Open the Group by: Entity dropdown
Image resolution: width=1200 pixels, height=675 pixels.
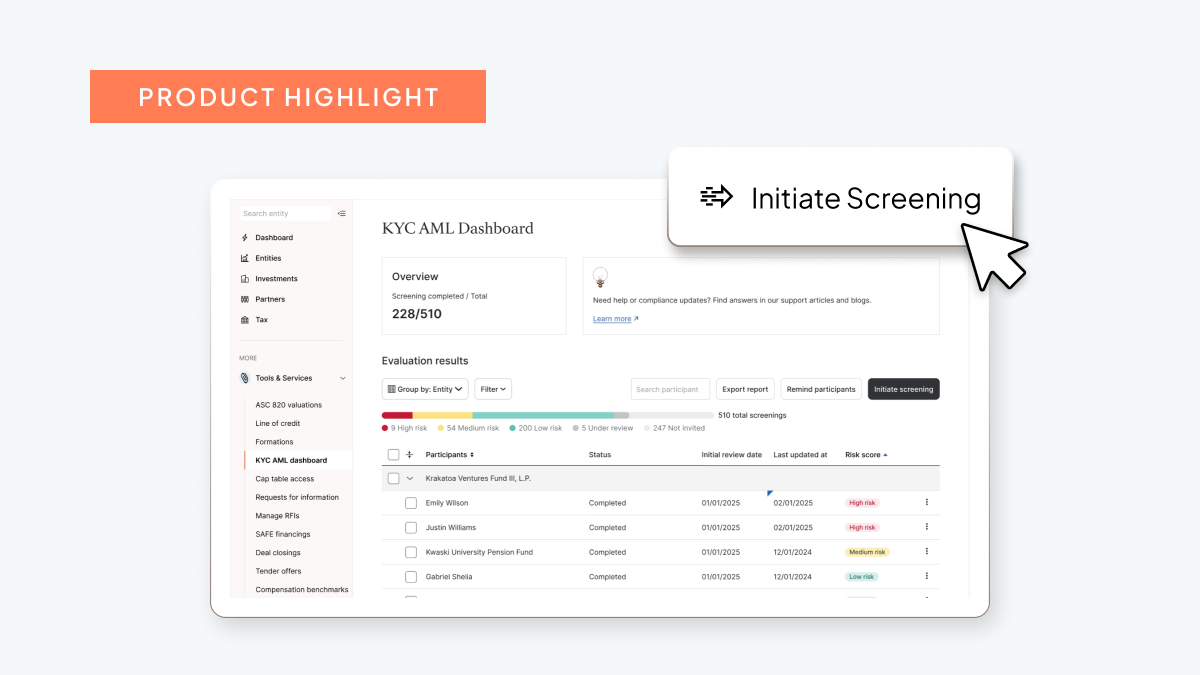[424, 389]
